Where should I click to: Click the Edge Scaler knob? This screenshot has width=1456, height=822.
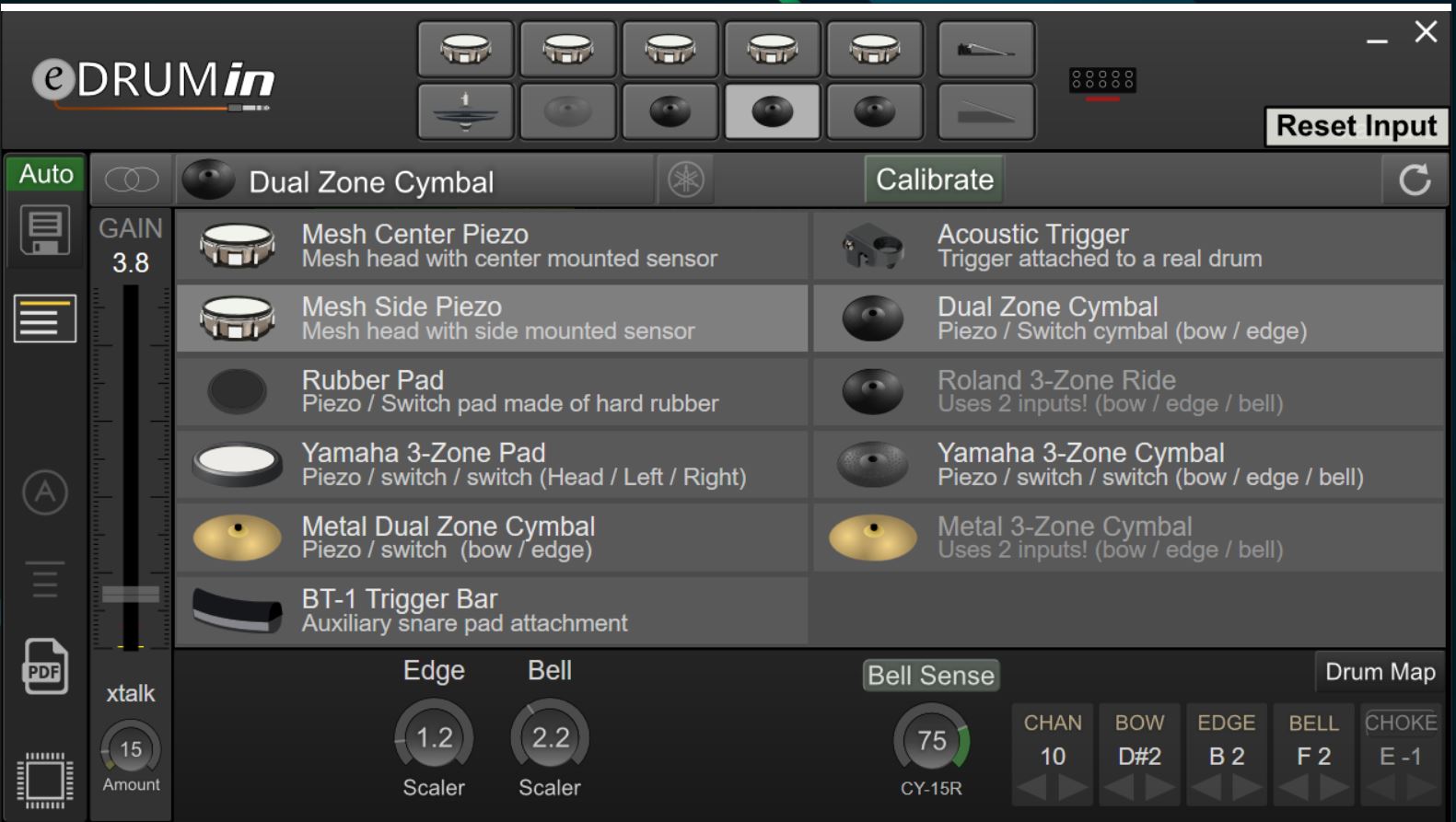[x=434, y=737]
